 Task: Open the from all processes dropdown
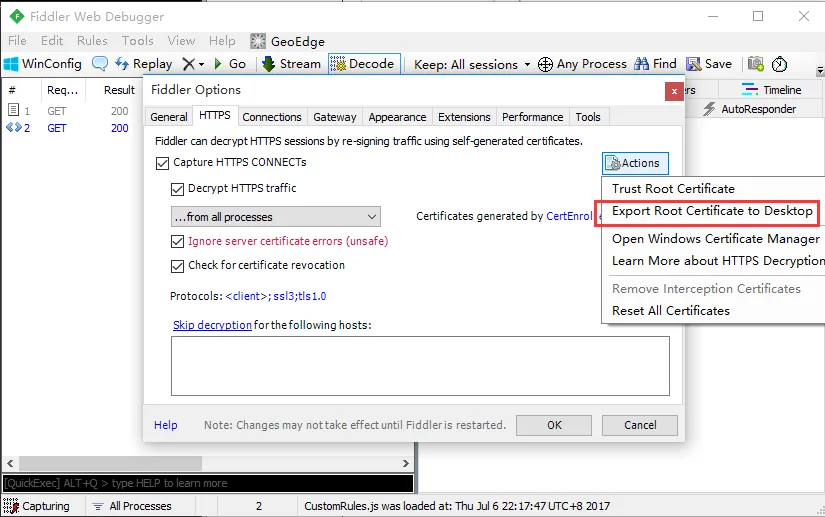point(276,217)
